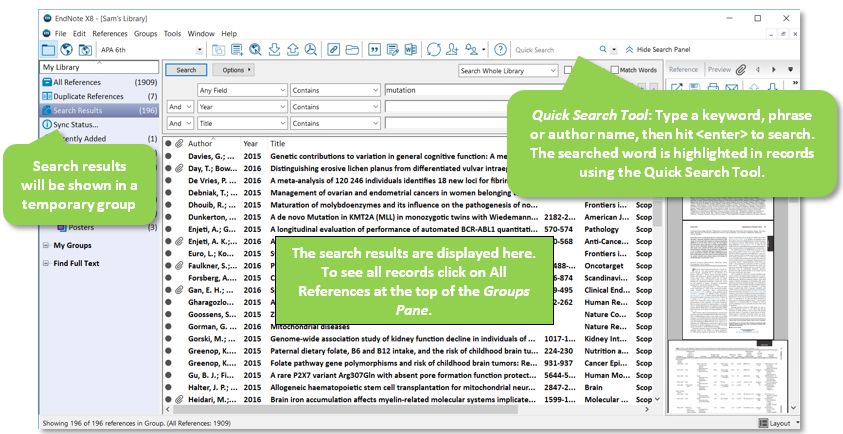Switch to the Preview tab
The height and width of the screenshot is (434, 843).
coord(719,69)
